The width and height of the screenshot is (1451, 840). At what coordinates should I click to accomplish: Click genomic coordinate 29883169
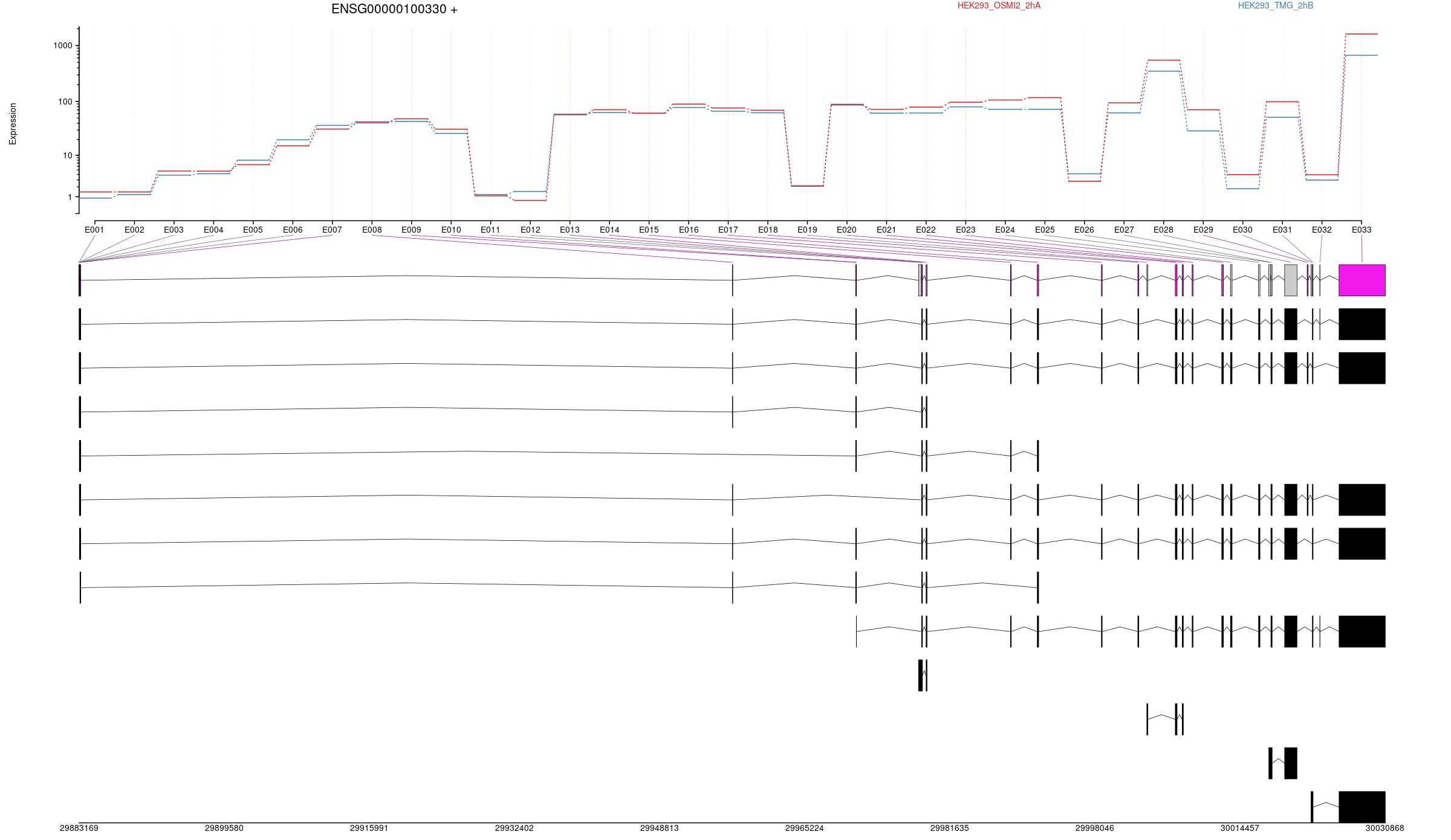pyautogui.click(x=79, y=829)
